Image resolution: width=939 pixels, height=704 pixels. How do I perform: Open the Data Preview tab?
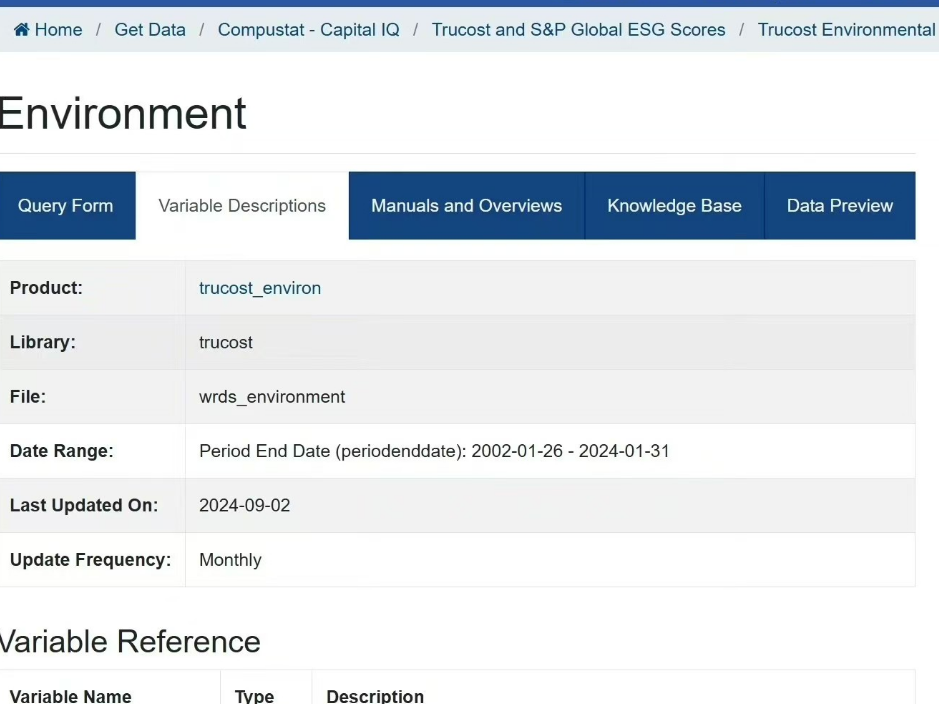[839, 205]
